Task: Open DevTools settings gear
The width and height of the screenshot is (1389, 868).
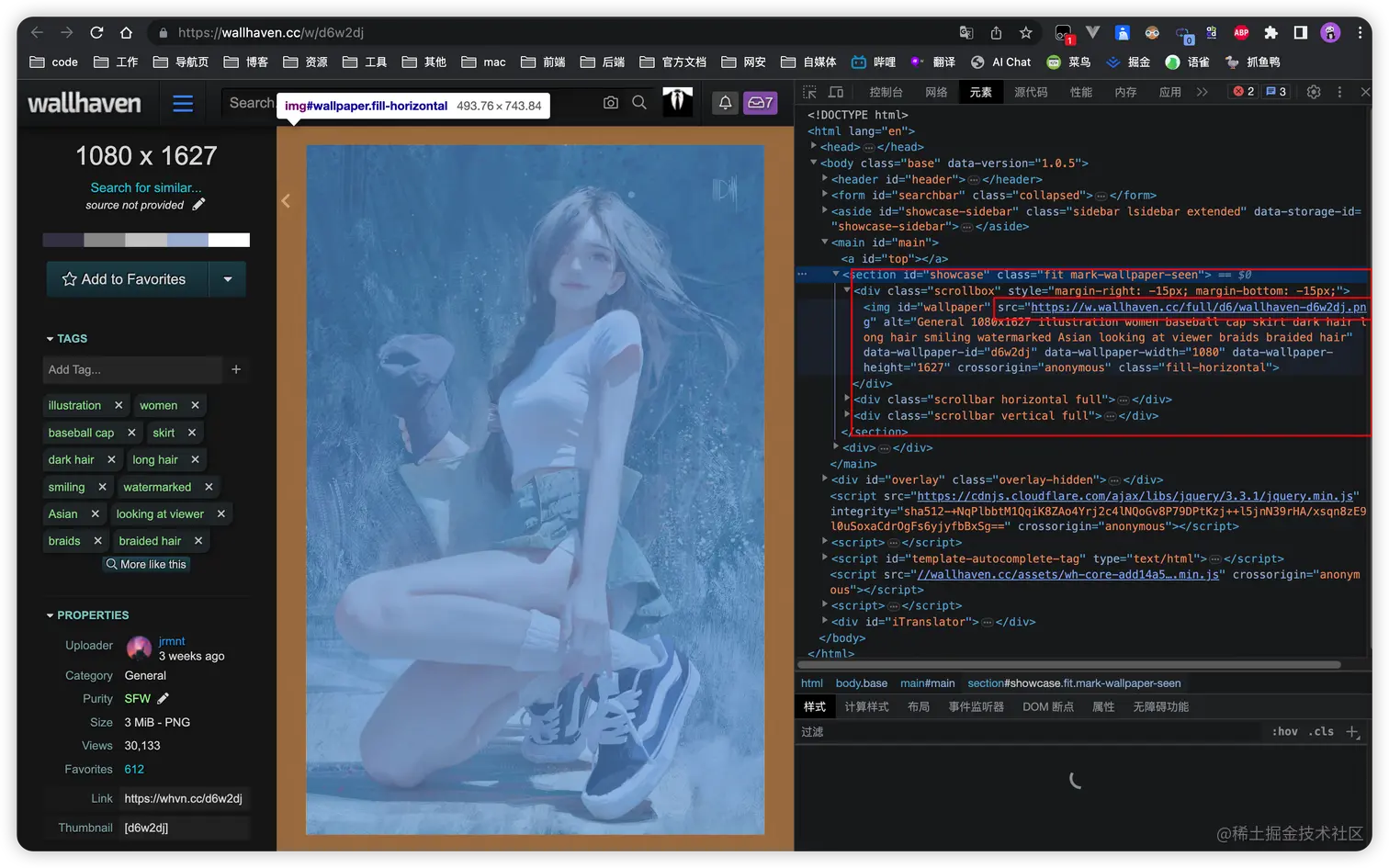Action: [1314, 92]
